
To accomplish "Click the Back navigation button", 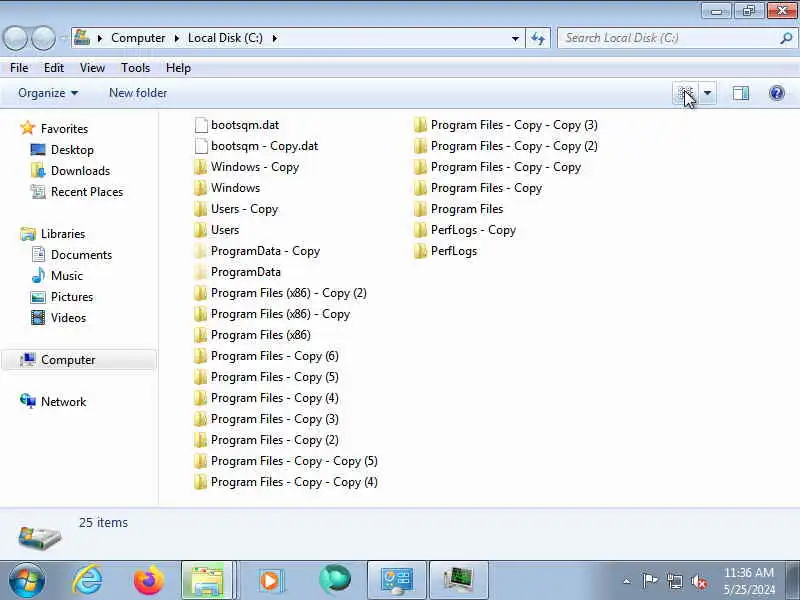I will [16, 38].
